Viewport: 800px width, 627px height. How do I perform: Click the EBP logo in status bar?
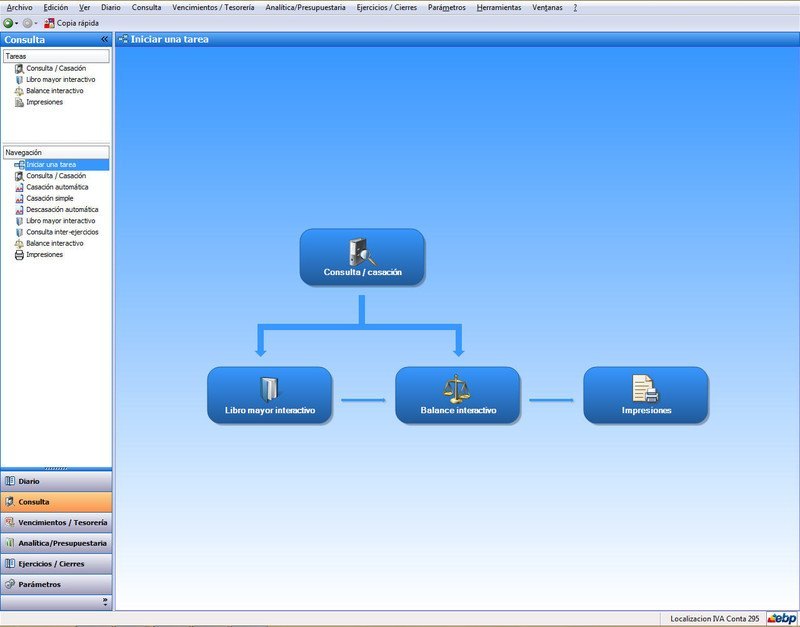pos(781,619)
